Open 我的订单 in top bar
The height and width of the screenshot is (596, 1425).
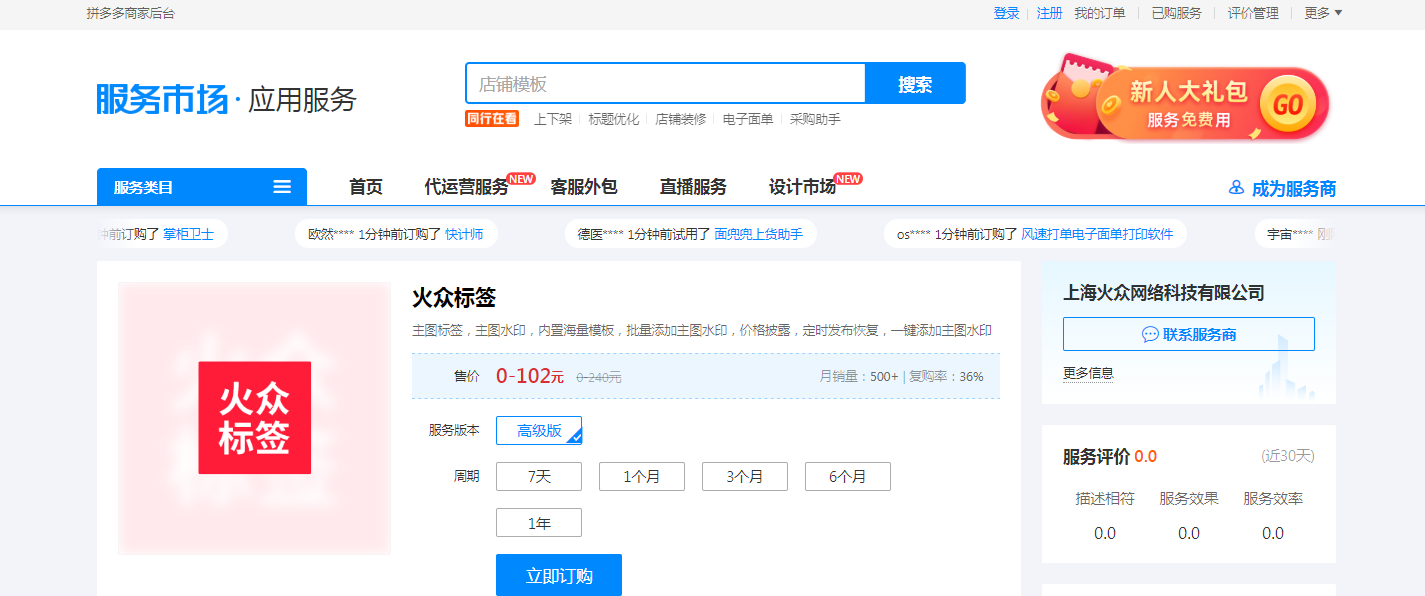click(1100, 13)
